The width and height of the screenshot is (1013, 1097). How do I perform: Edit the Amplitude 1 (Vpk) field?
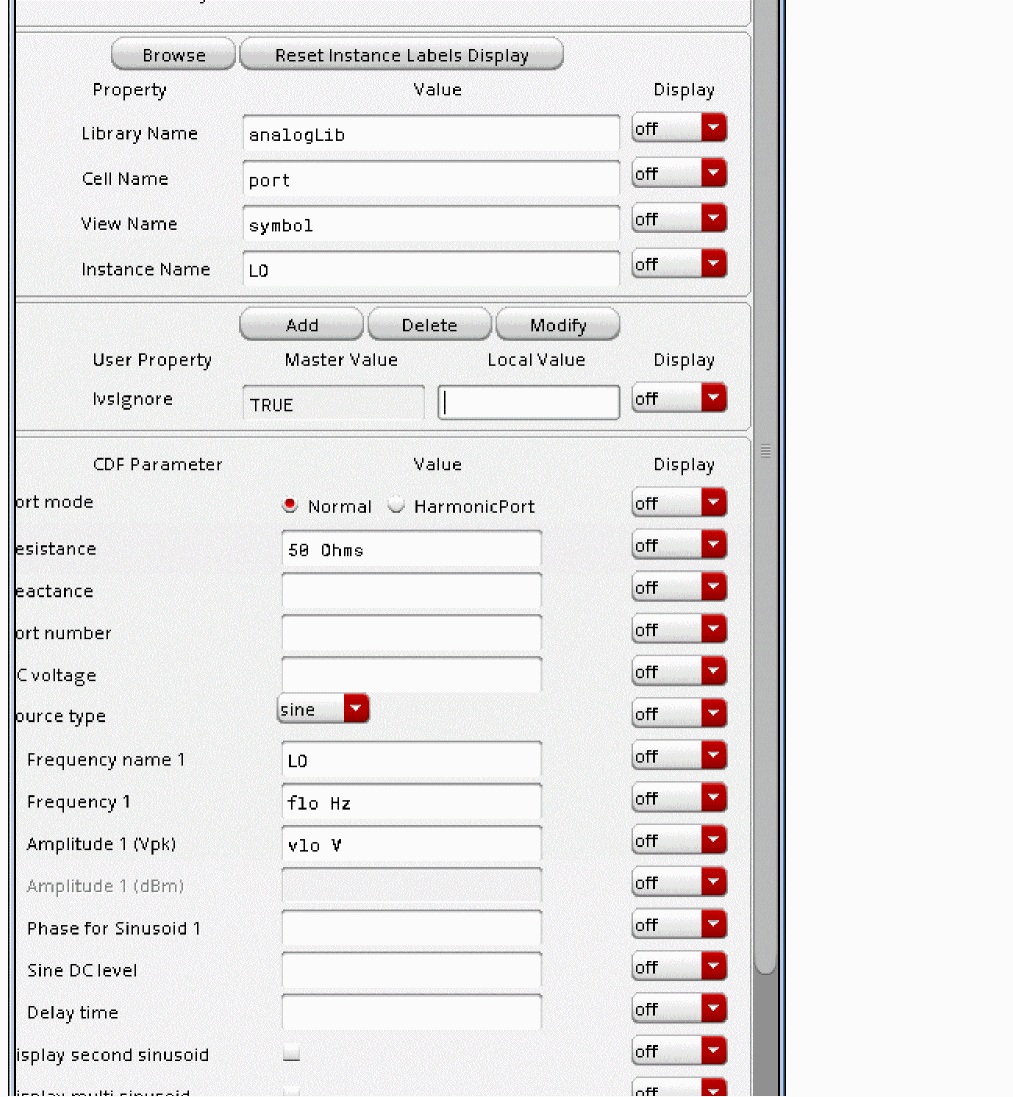click(411, 845)
